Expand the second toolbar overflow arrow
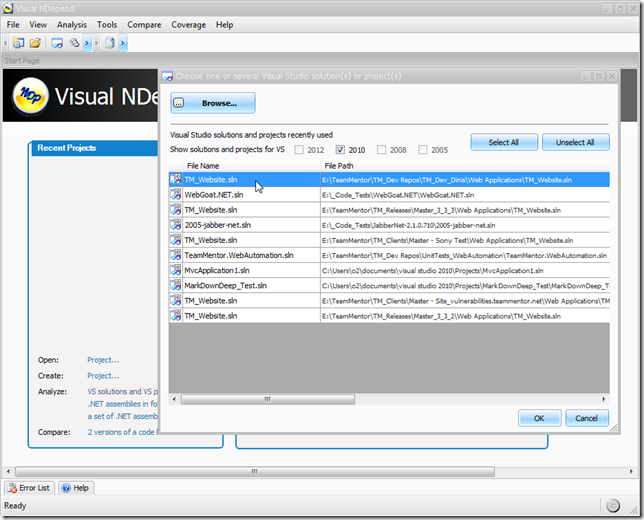The height and width of the screenshot is (520, 644). (123, 43)
